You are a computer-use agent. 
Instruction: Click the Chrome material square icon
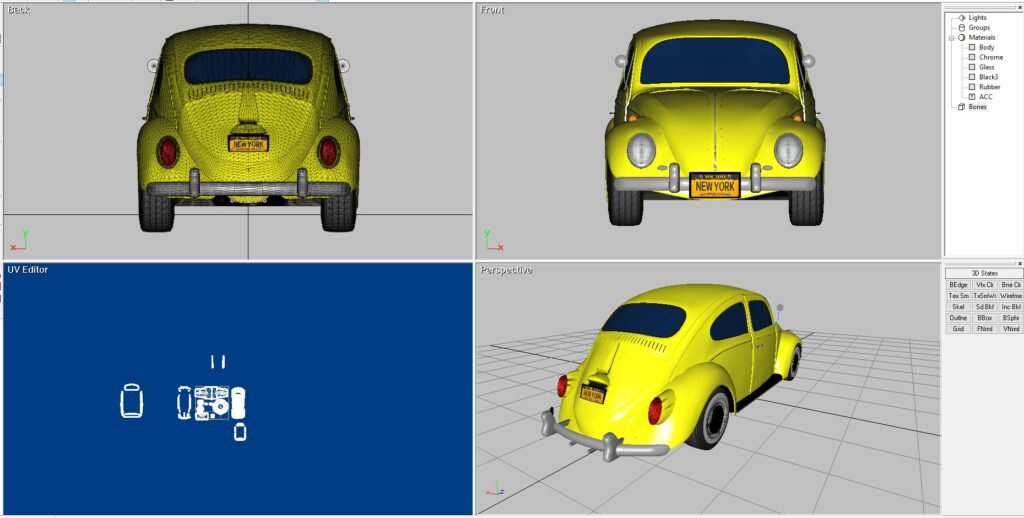971,57
